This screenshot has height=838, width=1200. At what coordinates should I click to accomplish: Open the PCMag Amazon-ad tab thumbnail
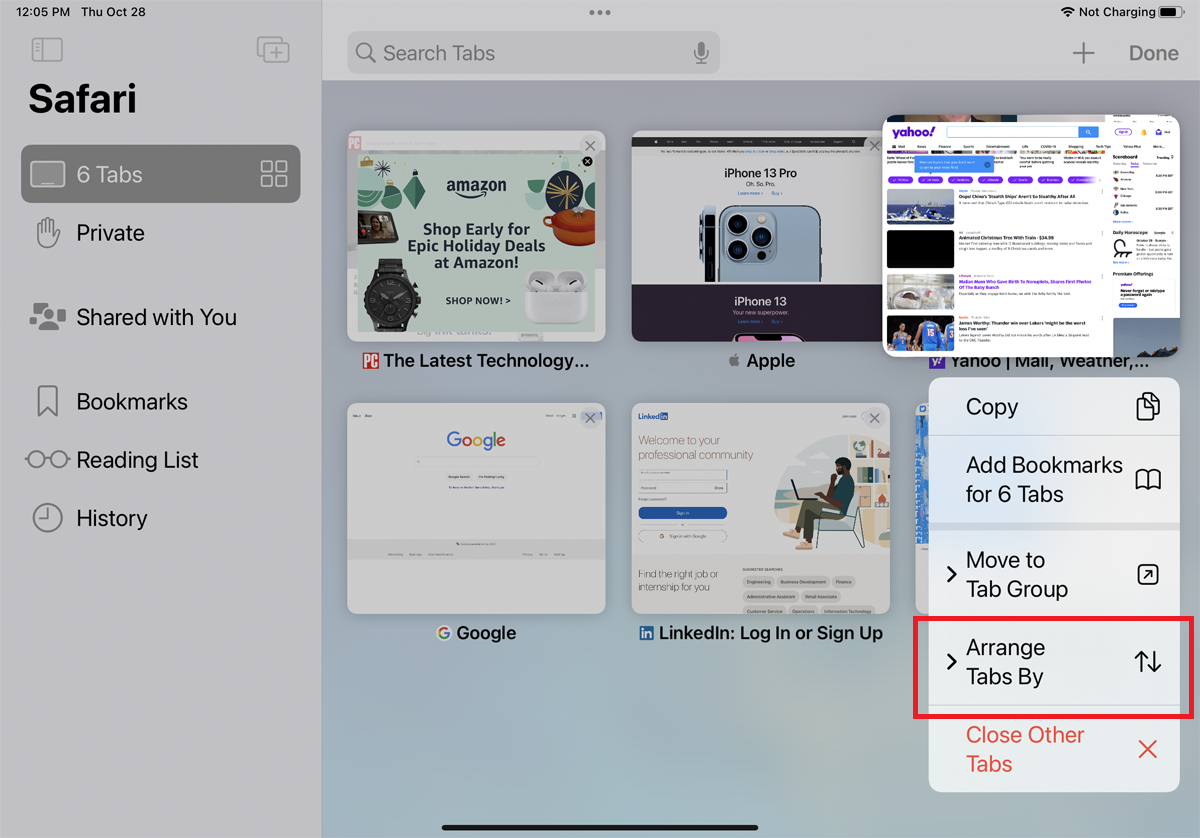(x=476, y=236)
